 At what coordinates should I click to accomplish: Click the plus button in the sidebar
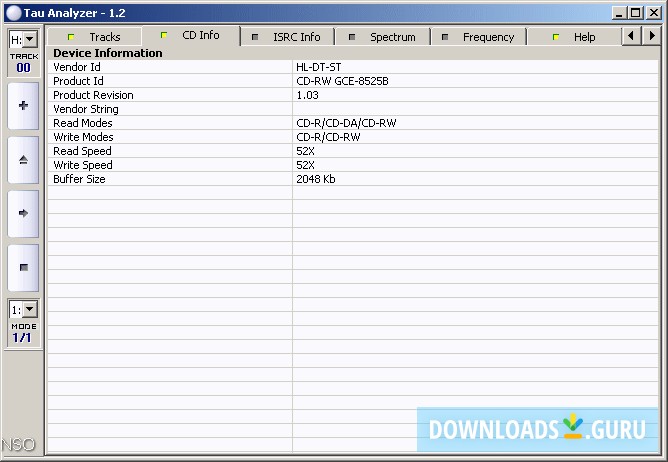pyautogui.click(x=23, y=106)
